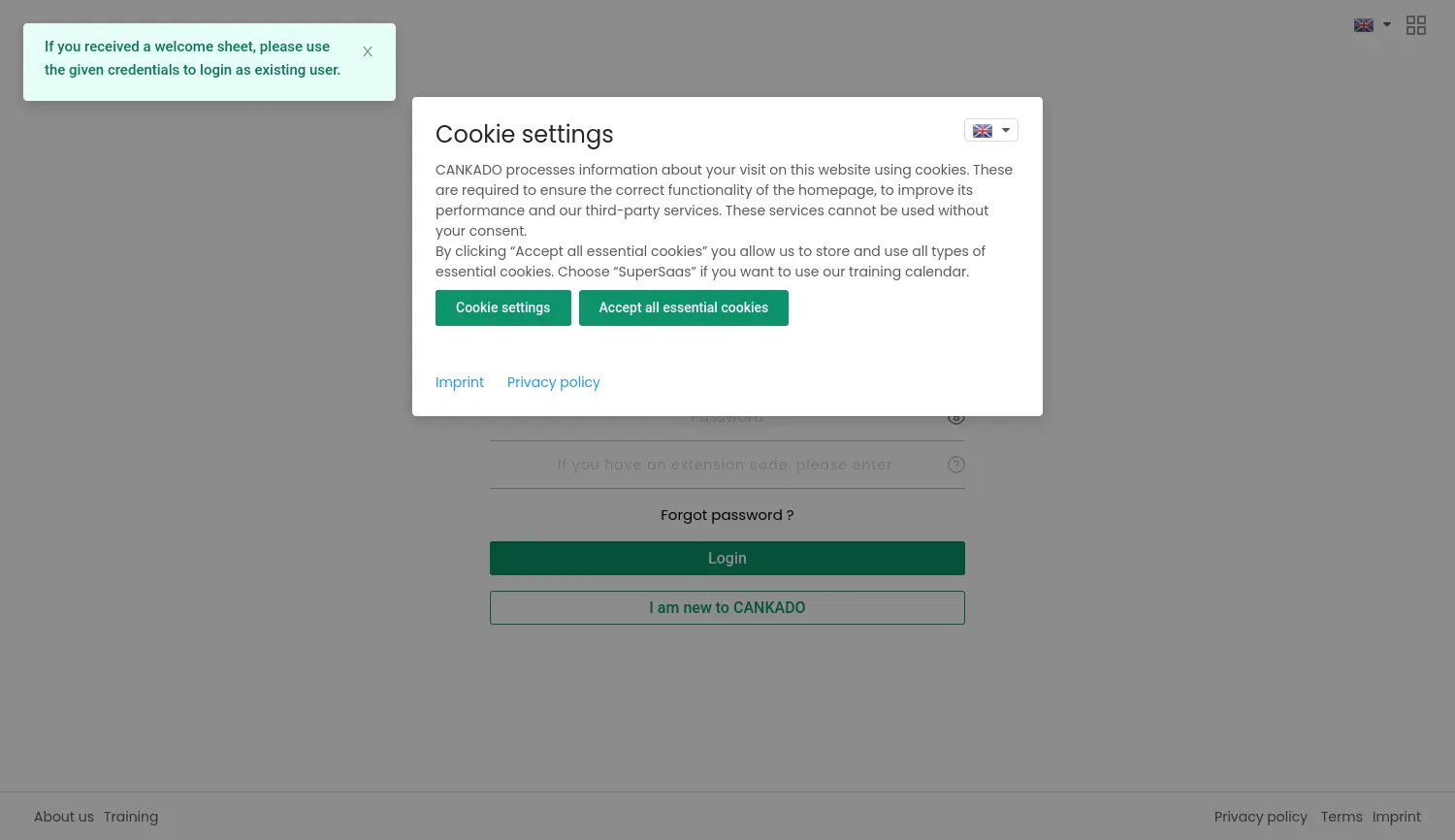The image size is (1455, 840).
Task: View Terms in the footer
Action: pyautogui.click(x=1342, y=817)
